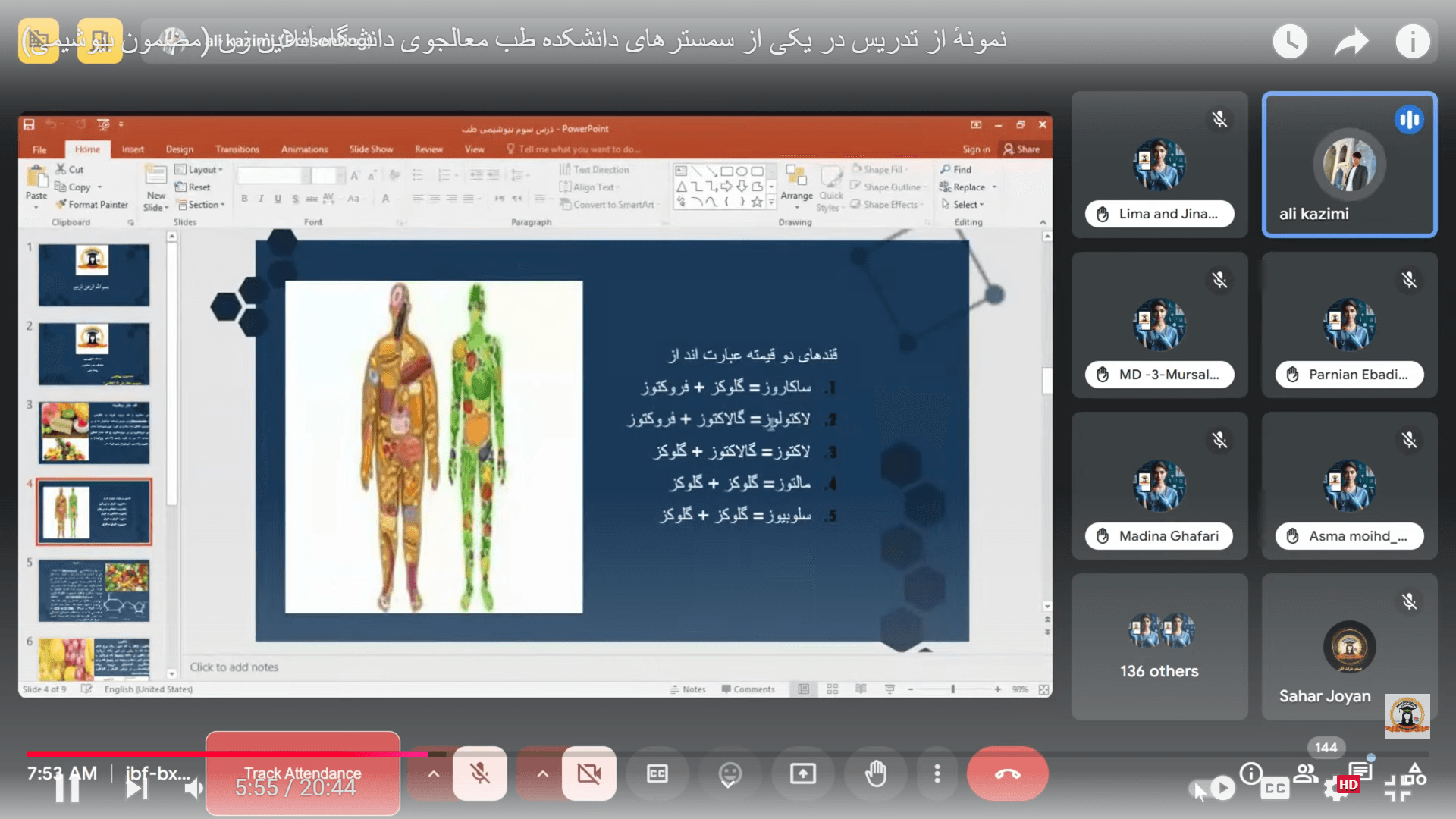This screenshot has width=1456, height=819.
Task: Expand the audio settings chevron
Action: pos(433,773)
